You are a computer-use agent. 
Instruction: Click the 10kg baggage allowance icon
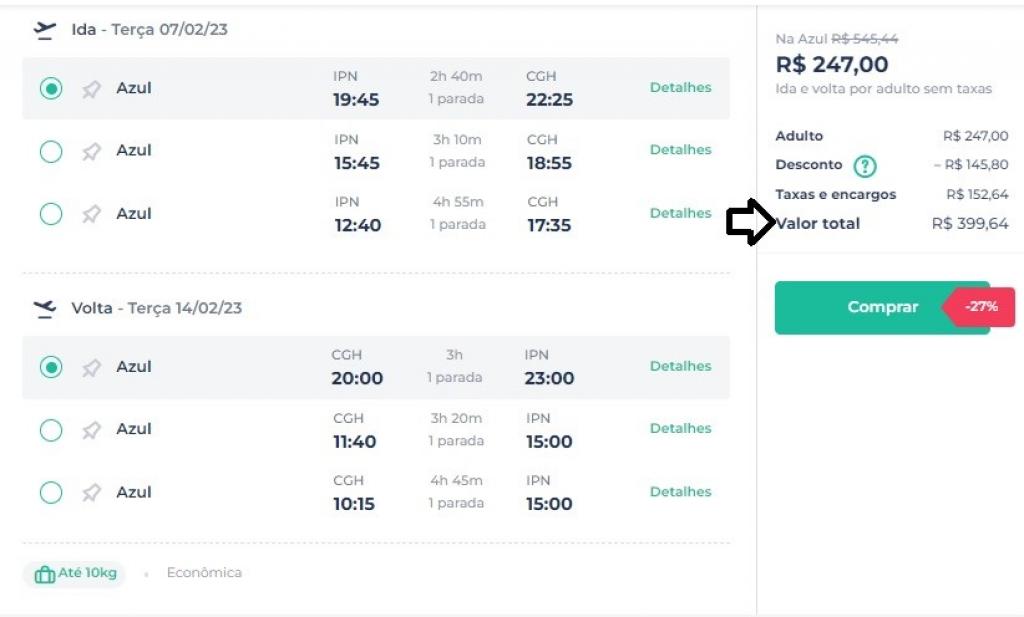[44, 575]
